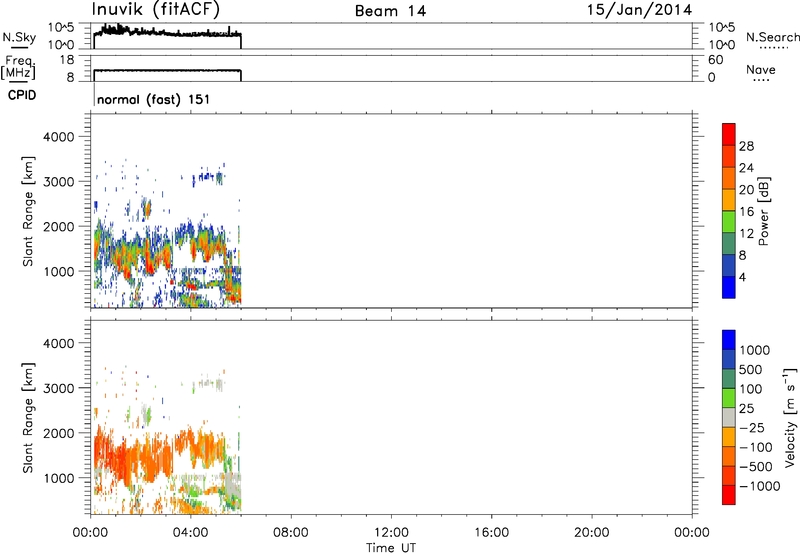Click the Power [dB] colorbar title
Screen dimensions: 800x554
763,211
